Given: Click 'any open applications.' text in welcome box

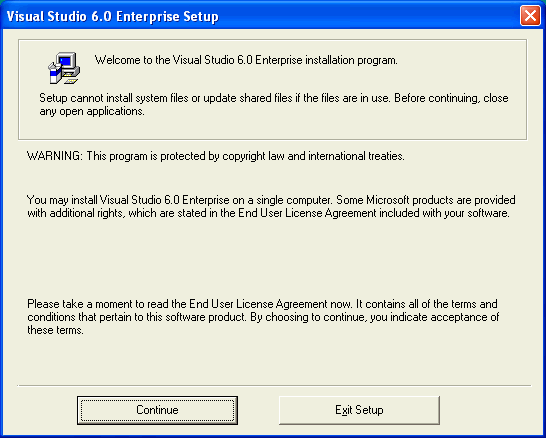Looking at the screenshot, I should (x=92, y=111).
